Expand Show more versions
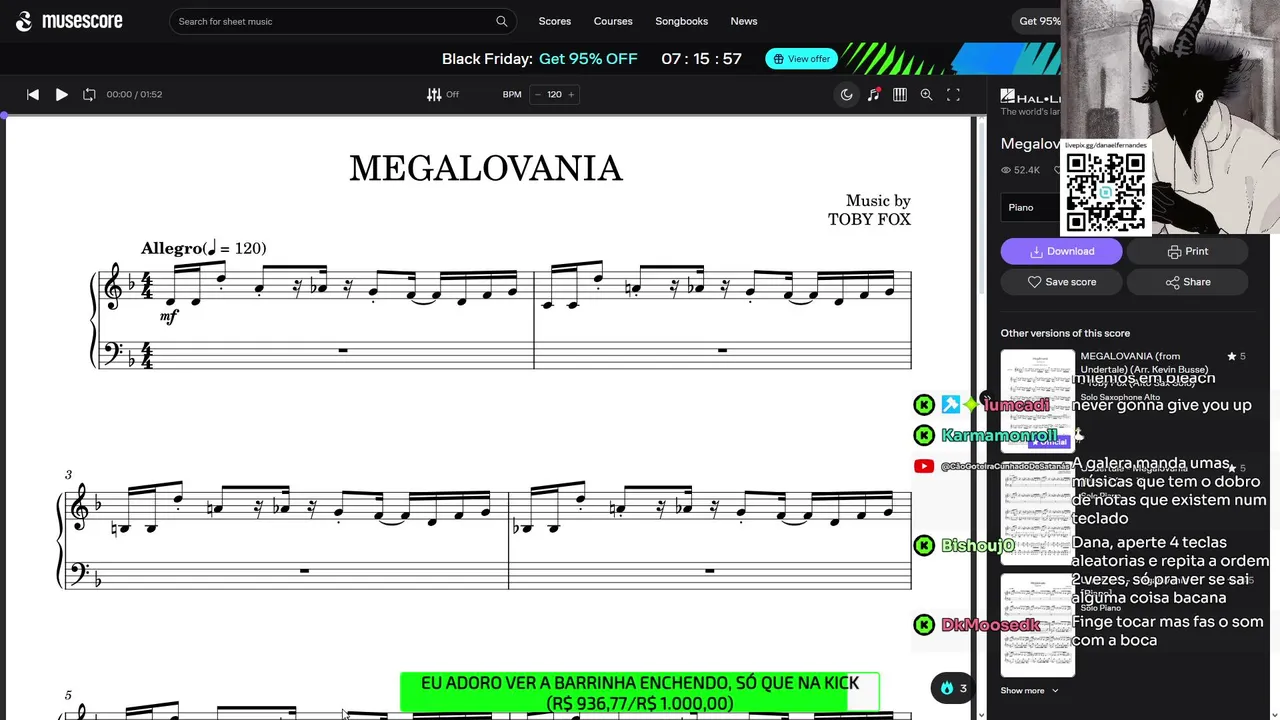Image resolution: width=1280 pixels, height=720 pixels. (x=1029, y=690)
